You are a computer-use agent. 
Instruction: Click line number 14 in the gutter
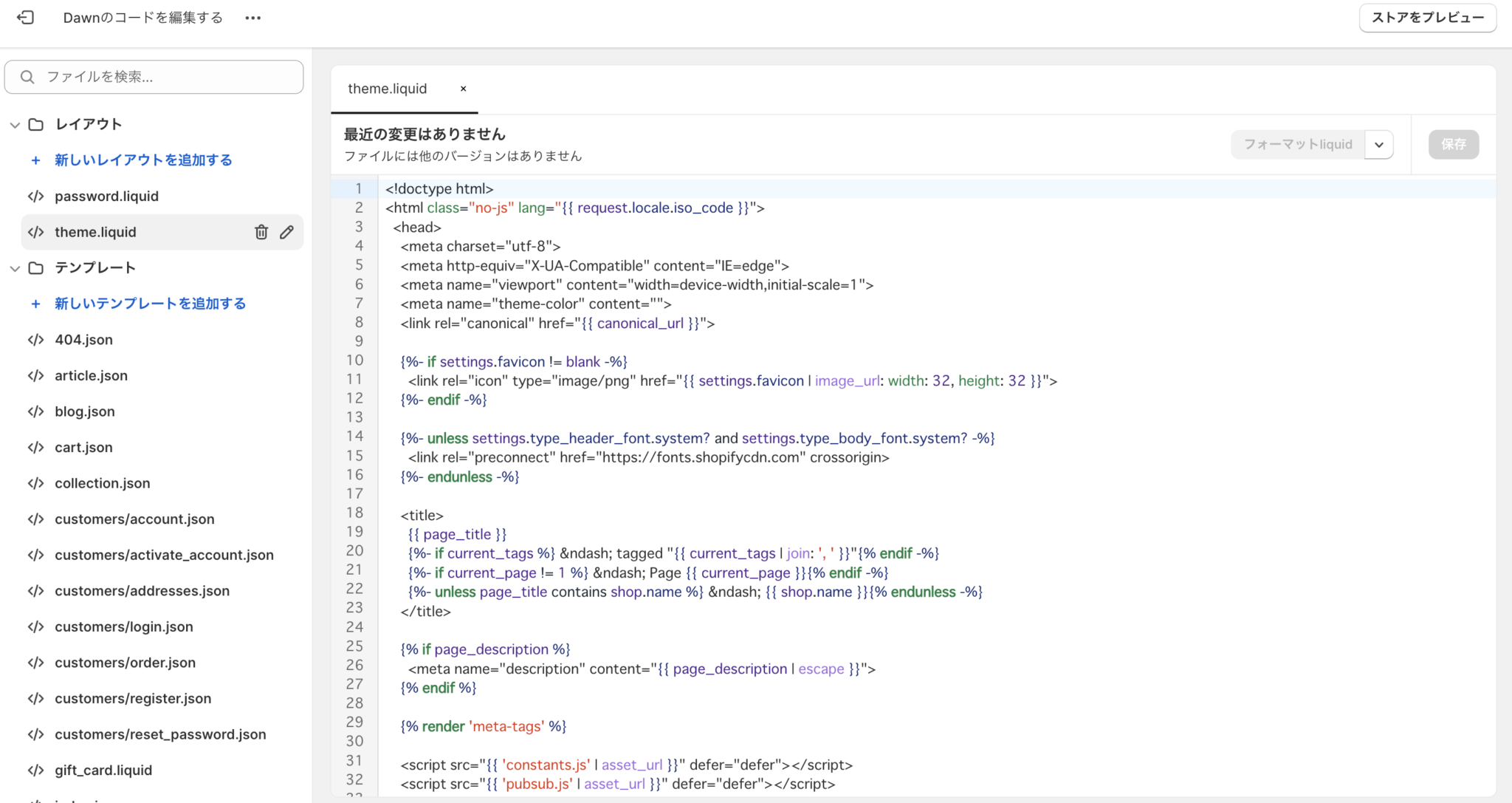coord(354,437)
